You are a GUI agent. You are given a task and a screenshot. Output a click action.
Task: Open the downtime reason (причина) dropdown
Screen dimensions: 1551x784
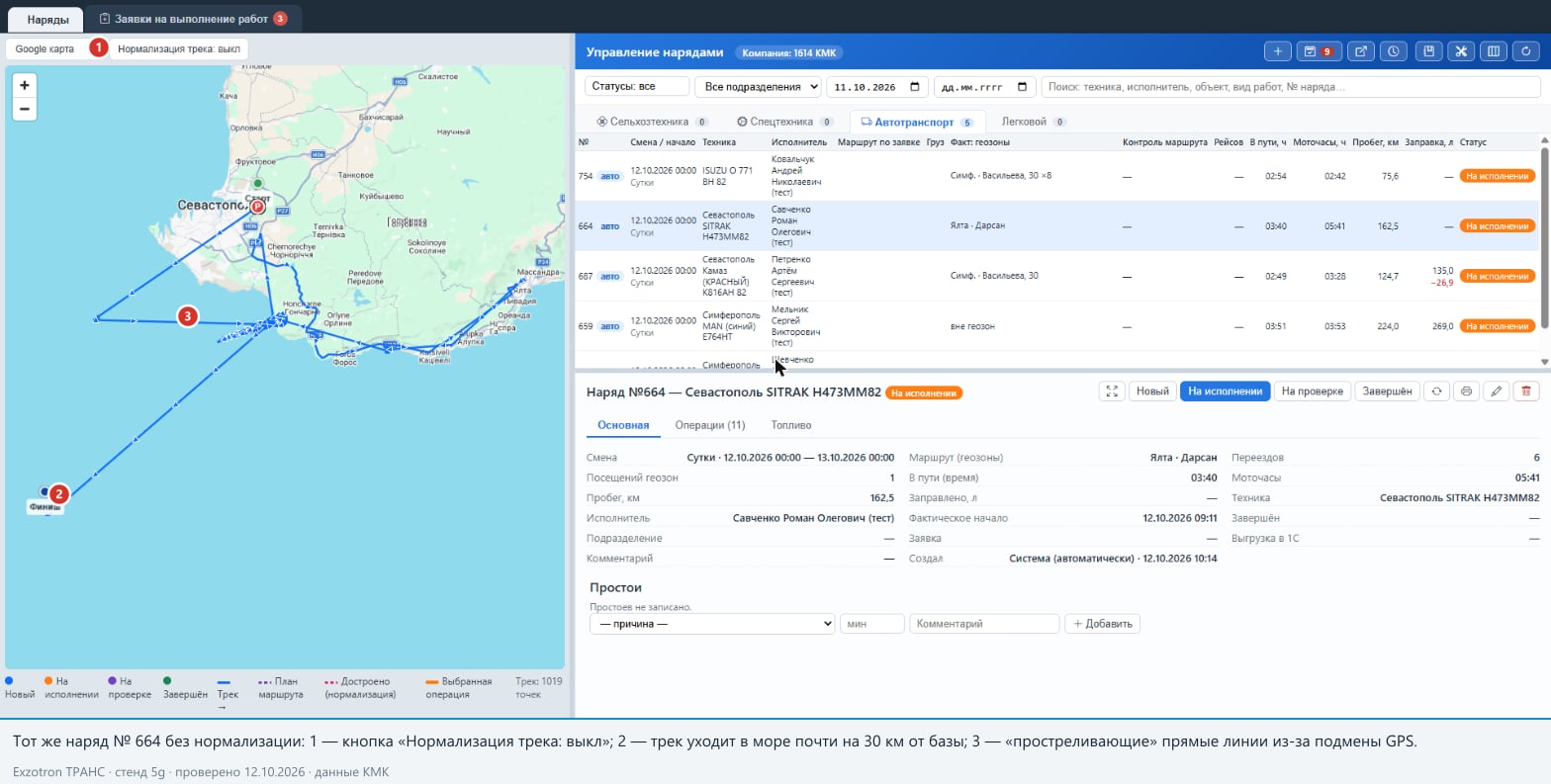[x=712, y=624]
